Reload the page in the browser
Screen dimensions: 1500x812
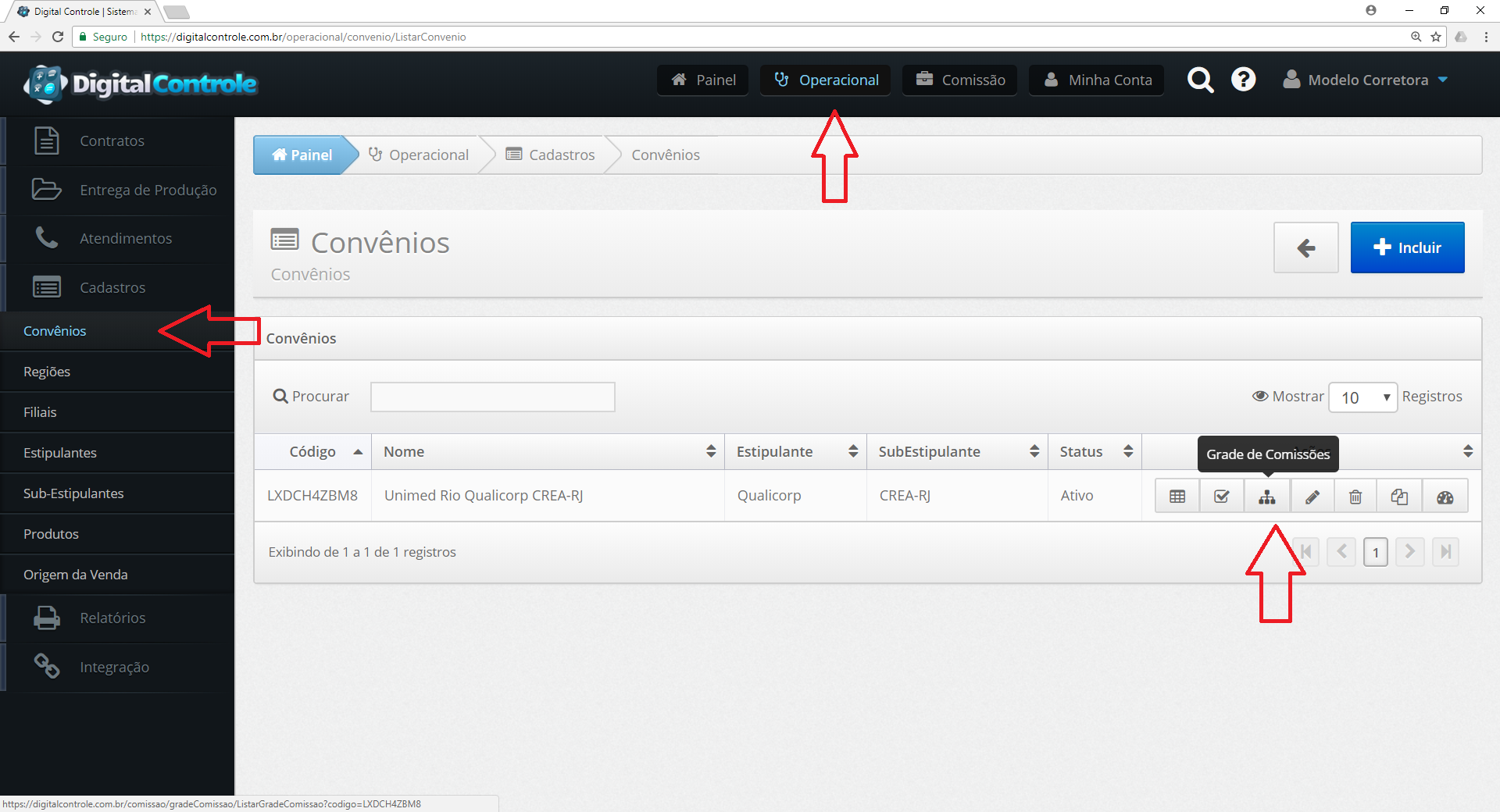[58, 37]
